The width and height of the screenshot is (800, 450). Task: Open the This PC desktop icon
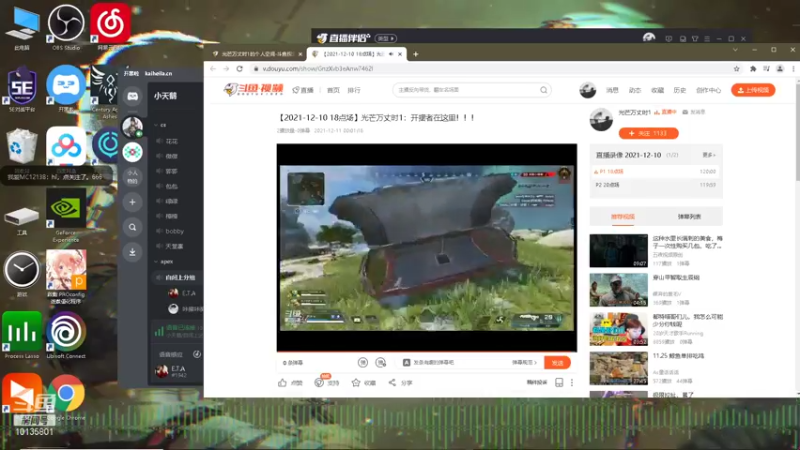(22, 26)
